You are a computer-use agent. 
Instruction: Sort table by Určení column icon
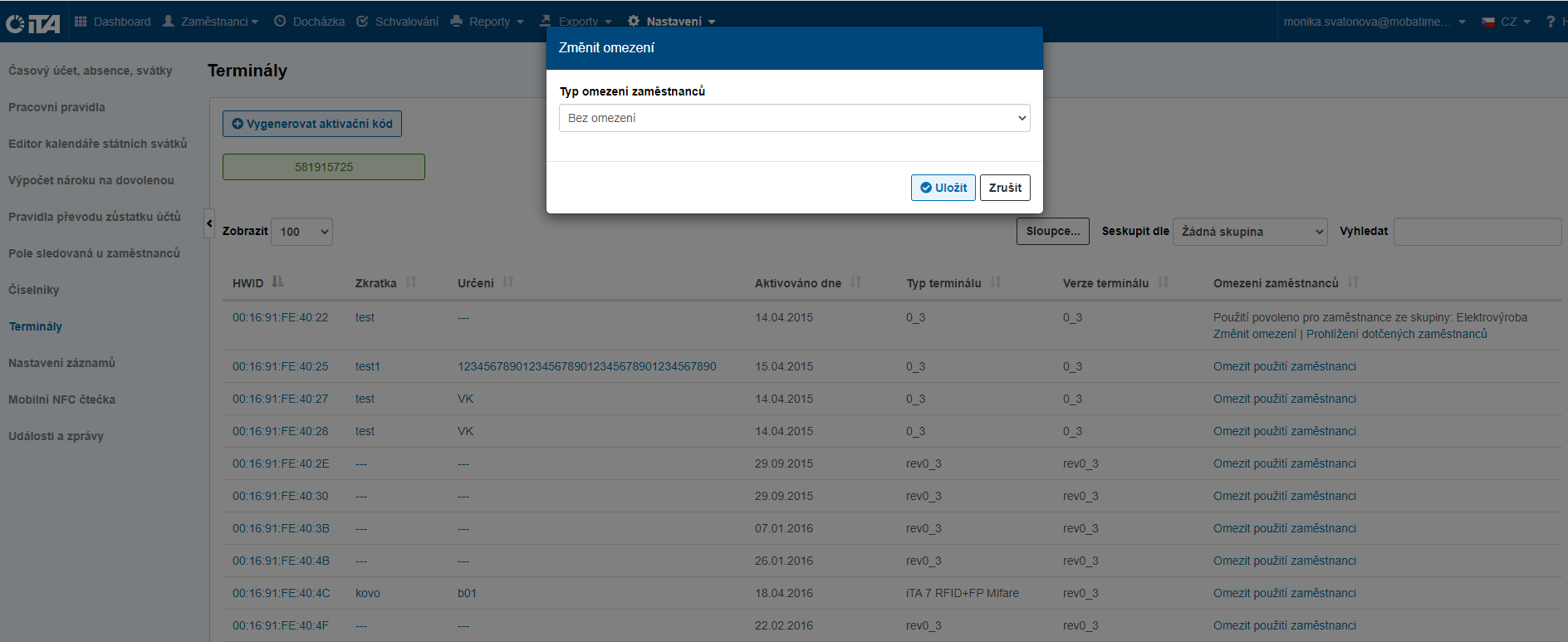(508, 282)
